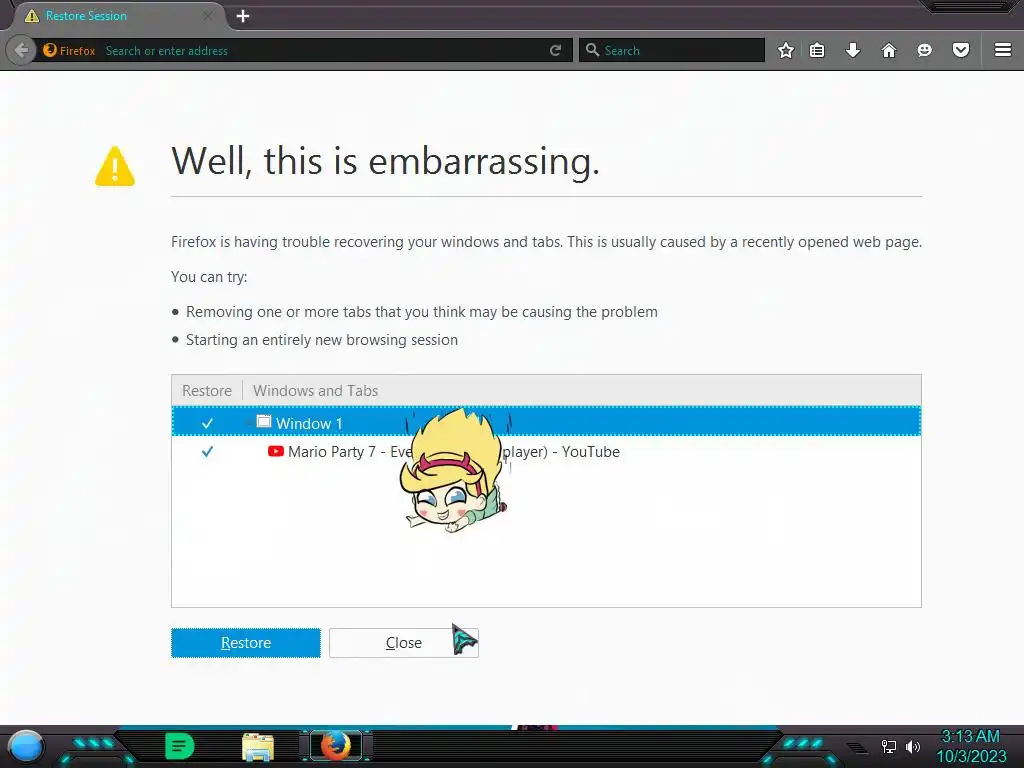Viewport: 1024px width, 768px height.
Task: Uncheck the Window 1 restore checkbox
Action: (x=207, y=423)
